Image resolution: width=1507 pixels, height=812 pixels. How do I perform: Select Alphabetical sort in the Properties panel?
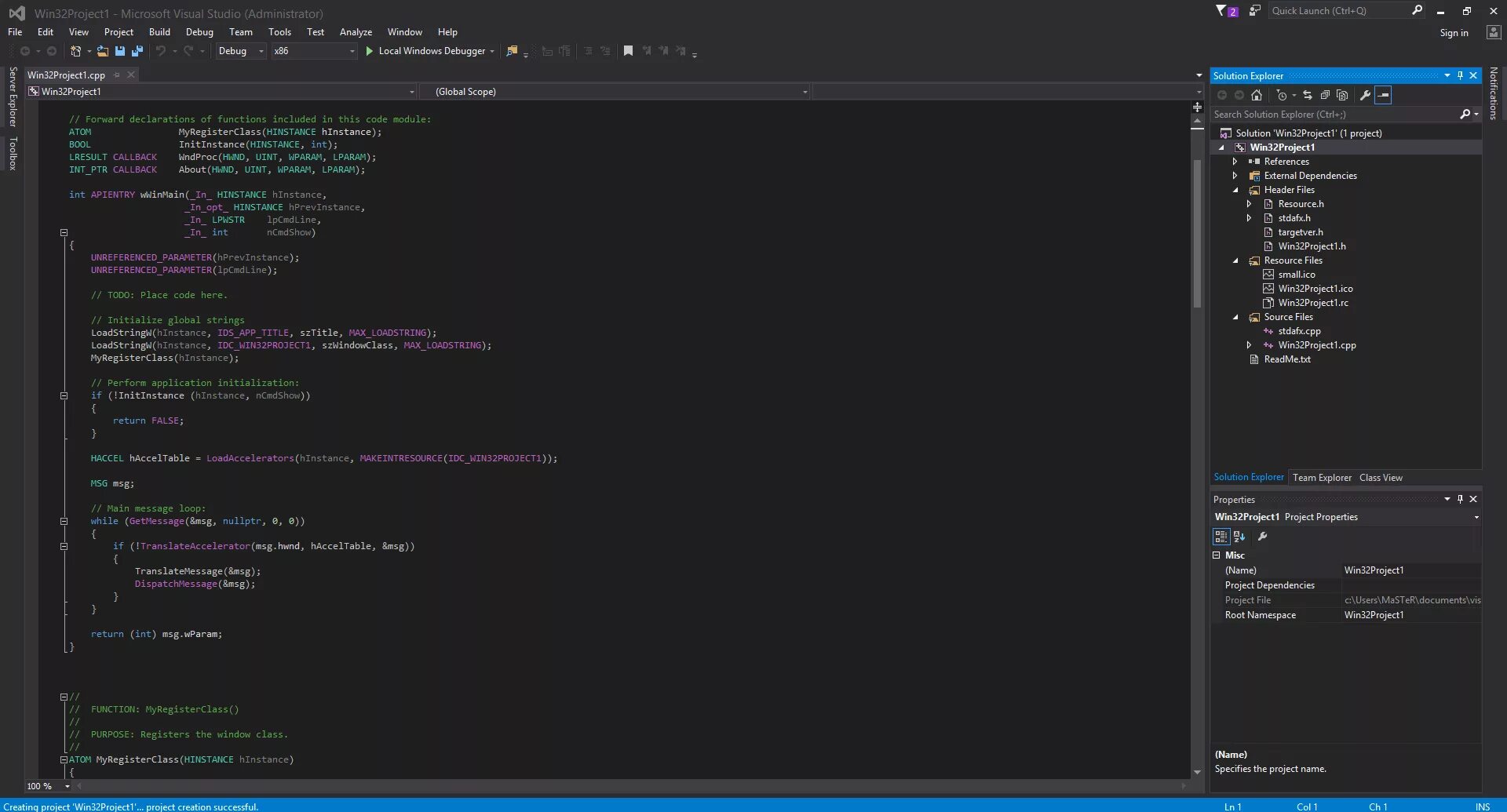tap(1239, 537)
